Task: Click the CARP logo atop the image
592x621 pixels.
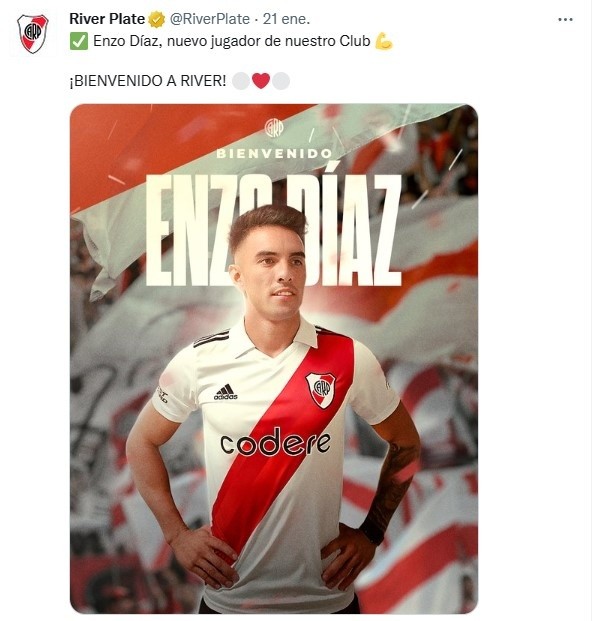Action: [274, 128]
